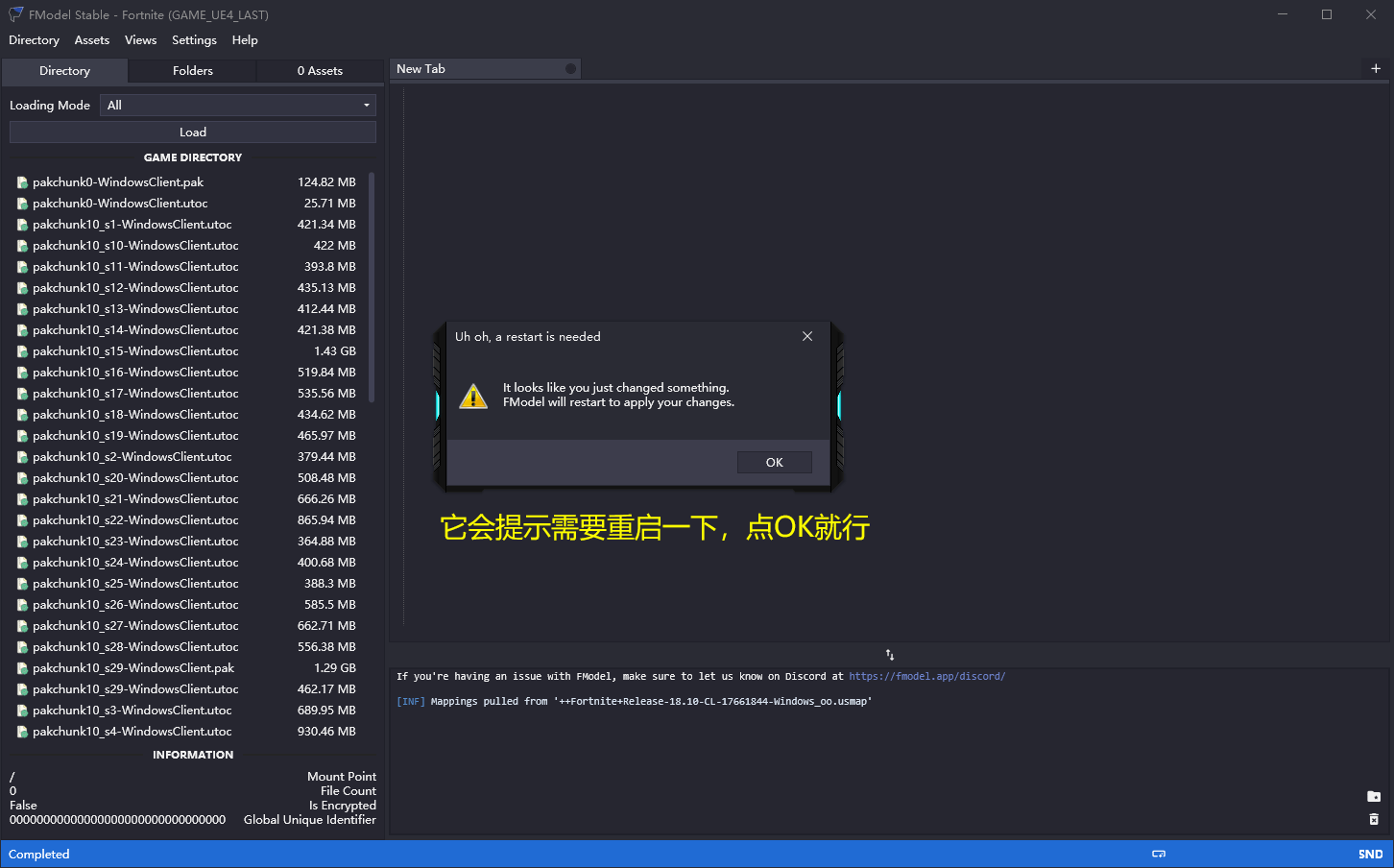
Task: Click file icon of pakchunk10_s21 entry
Action: [x=22, y=499]
